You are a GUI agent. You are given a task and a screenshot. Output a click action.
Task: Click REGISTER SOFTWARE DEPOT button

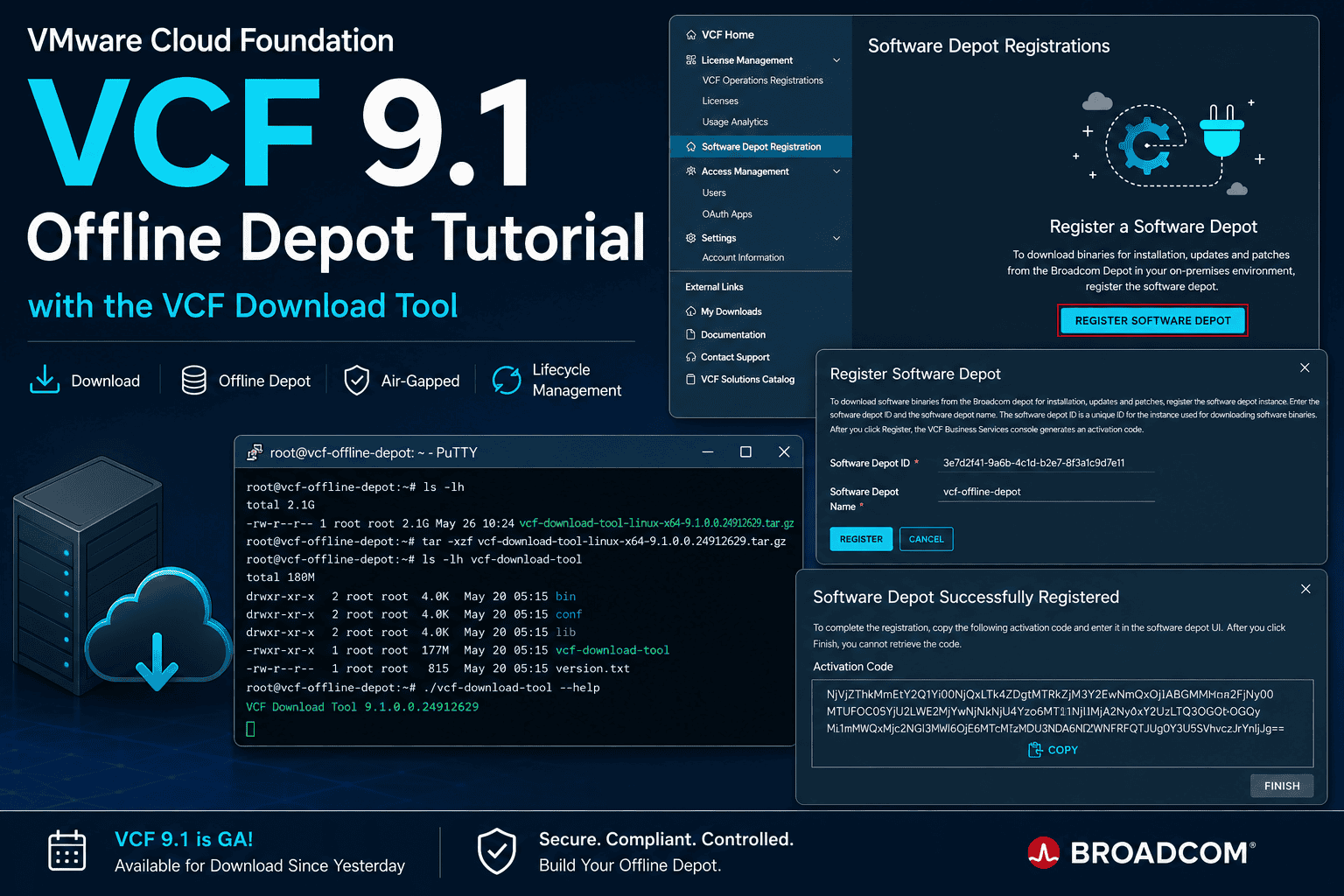click(x=1152, y=320)
